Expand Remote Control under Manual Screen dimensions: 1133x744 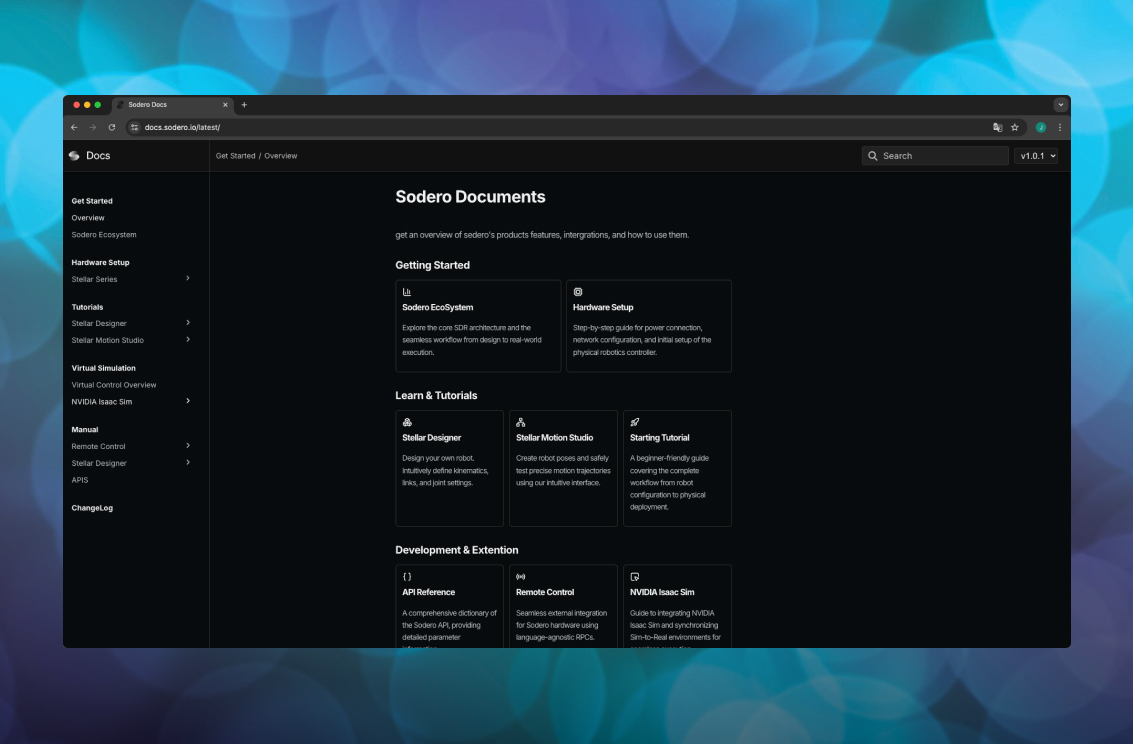coord(188,446)
